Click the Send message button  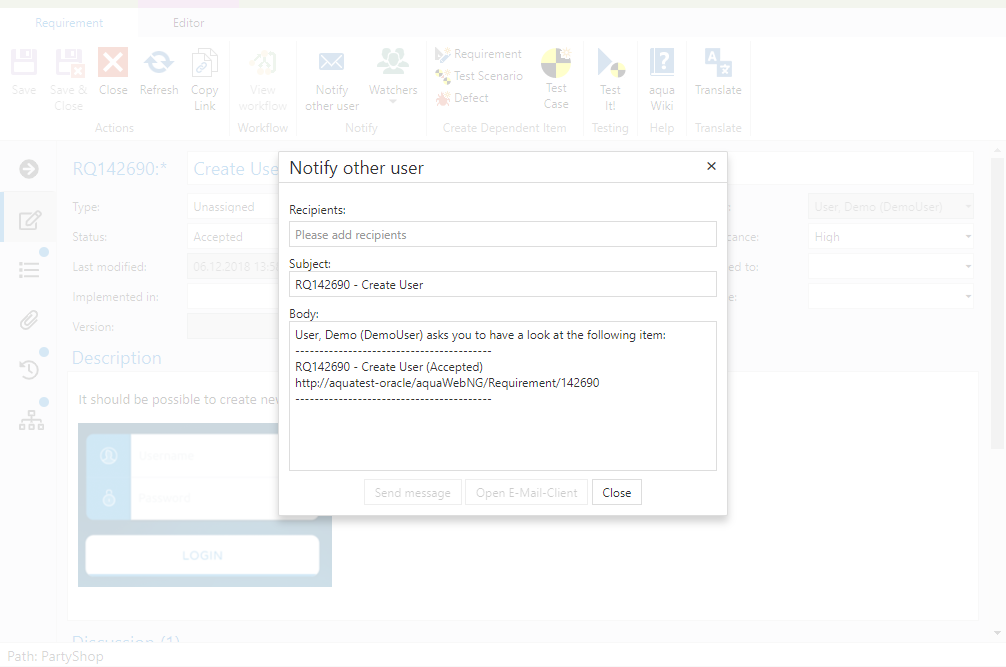(412, 492)
